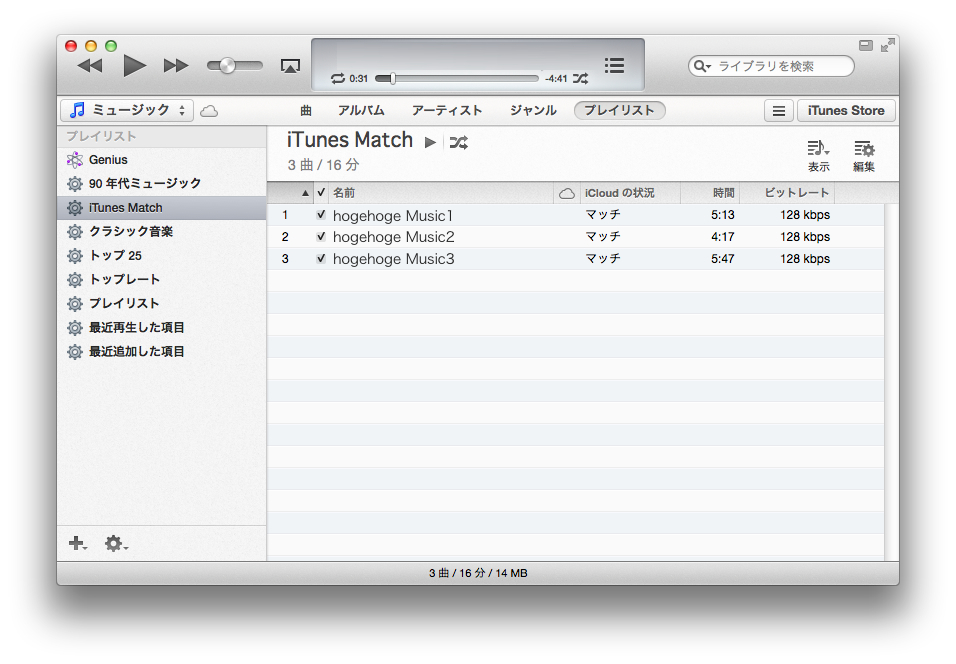Click the playback progress scrubber handle
This screenshot has height=664, width=956.
pos(393,78)
